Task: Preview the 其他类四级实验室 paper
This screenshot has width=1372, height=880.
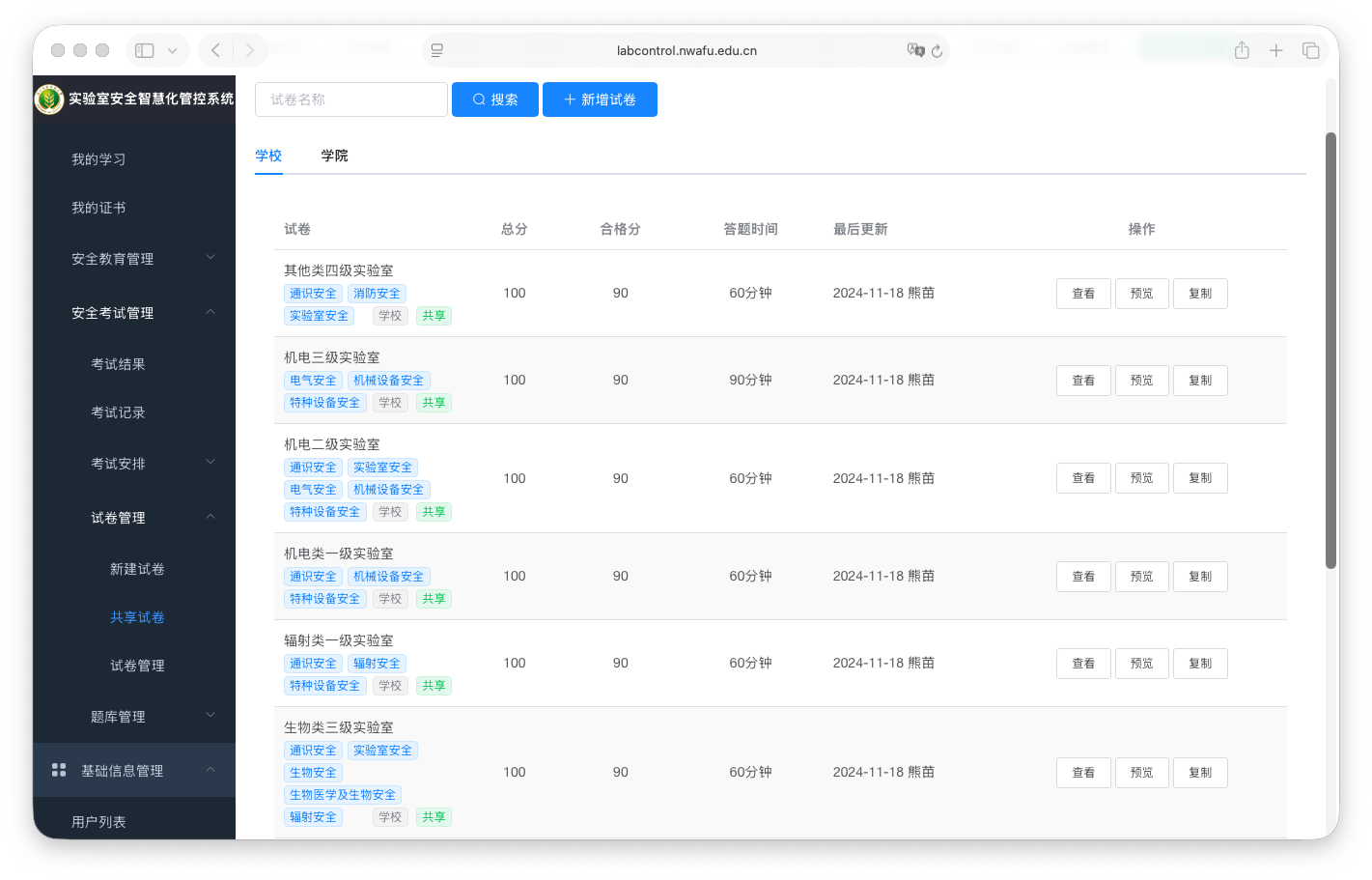Action: [x=1141, y=294]
